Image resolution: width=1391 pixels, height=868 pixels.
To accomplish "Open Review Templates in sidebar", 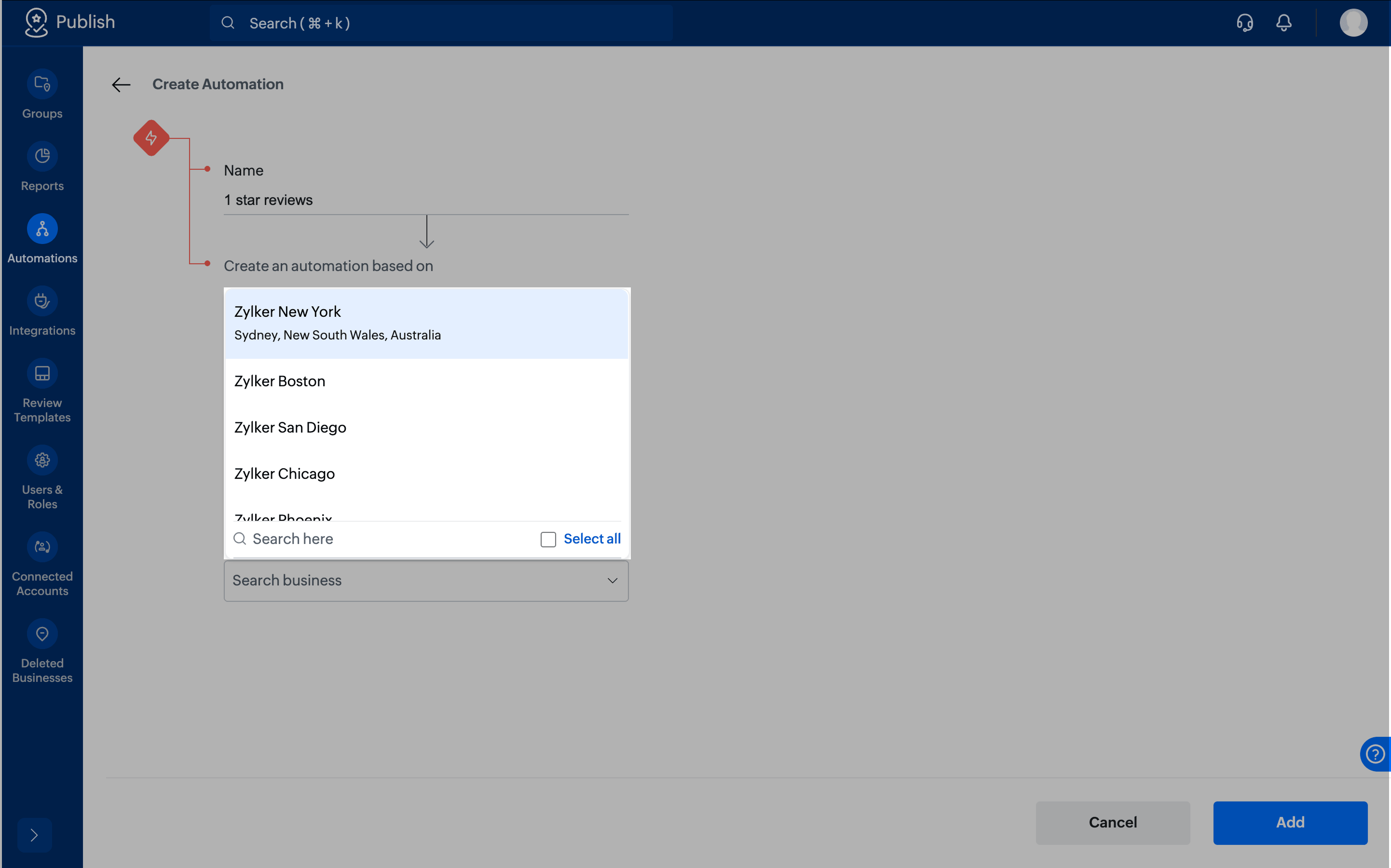I will pyautogui.click(x=42, y=374).
